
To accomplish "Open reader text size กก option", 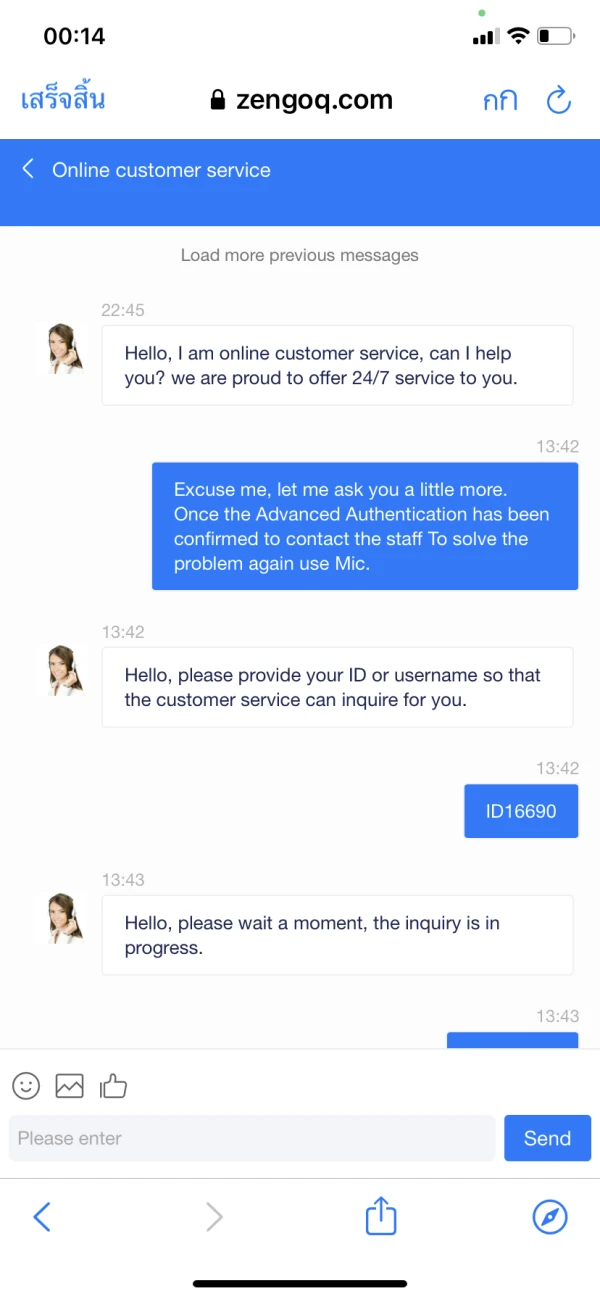I will 499,101.
